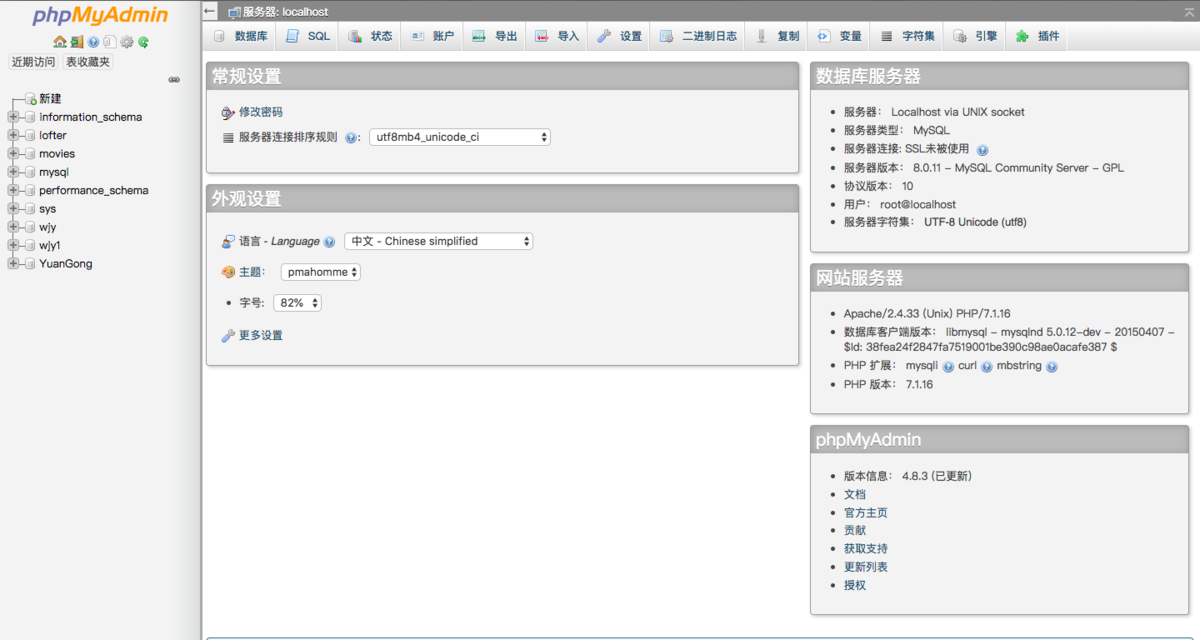
Task: Click the chain link icon above the database tree
Action: coord(174,79)
